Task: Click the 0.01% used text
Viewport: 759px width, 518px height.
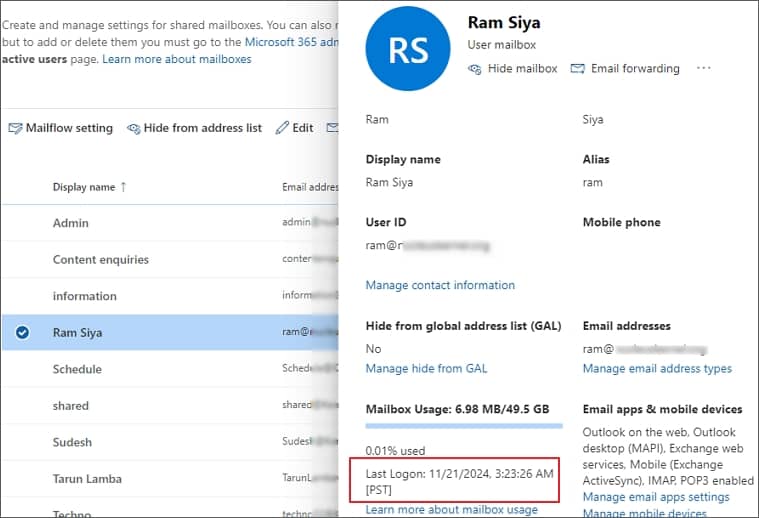Action: click(x=395, y=451)
